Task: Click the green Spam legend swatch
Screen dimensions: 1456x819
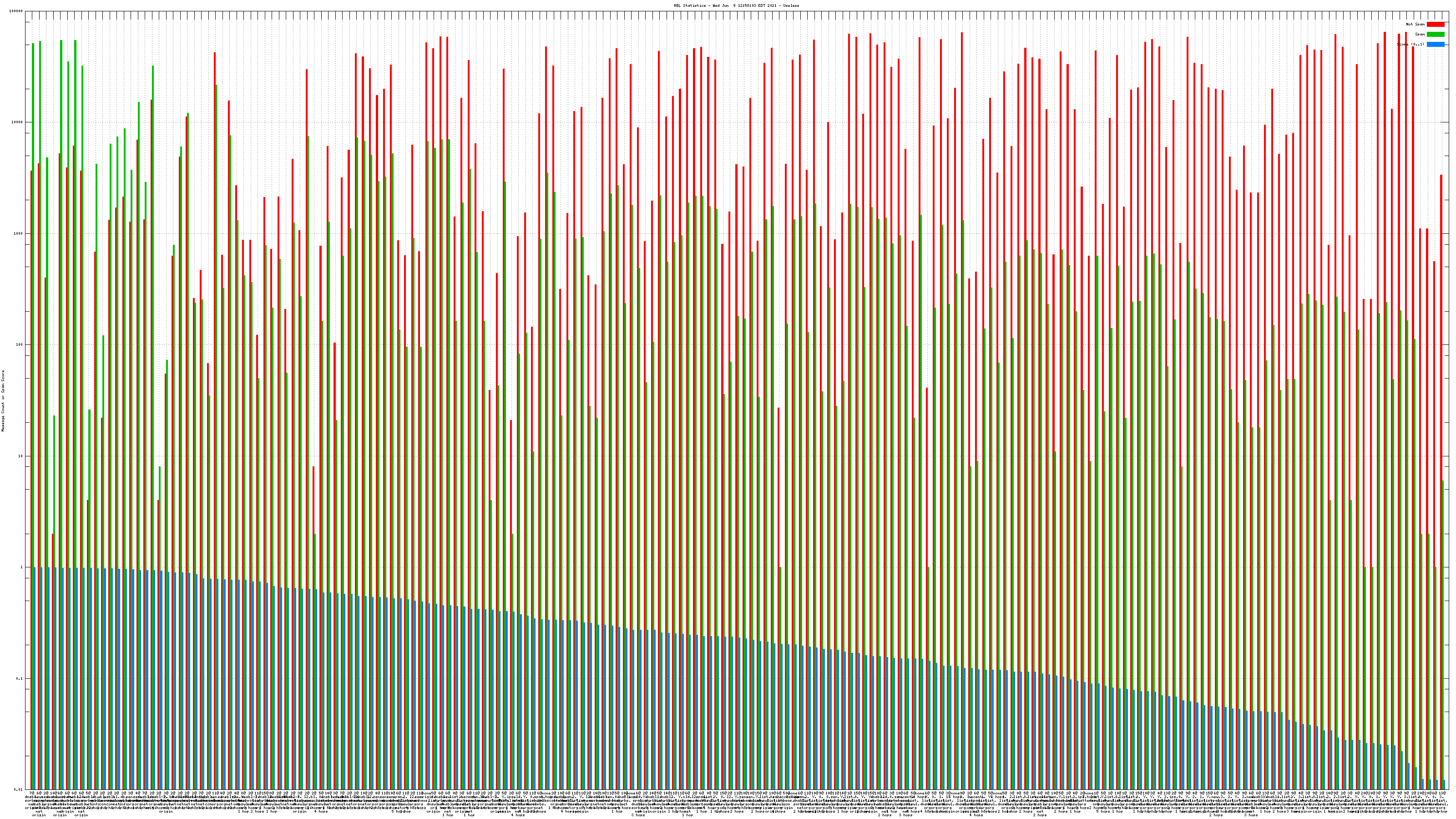Action: pos(1435,35)
